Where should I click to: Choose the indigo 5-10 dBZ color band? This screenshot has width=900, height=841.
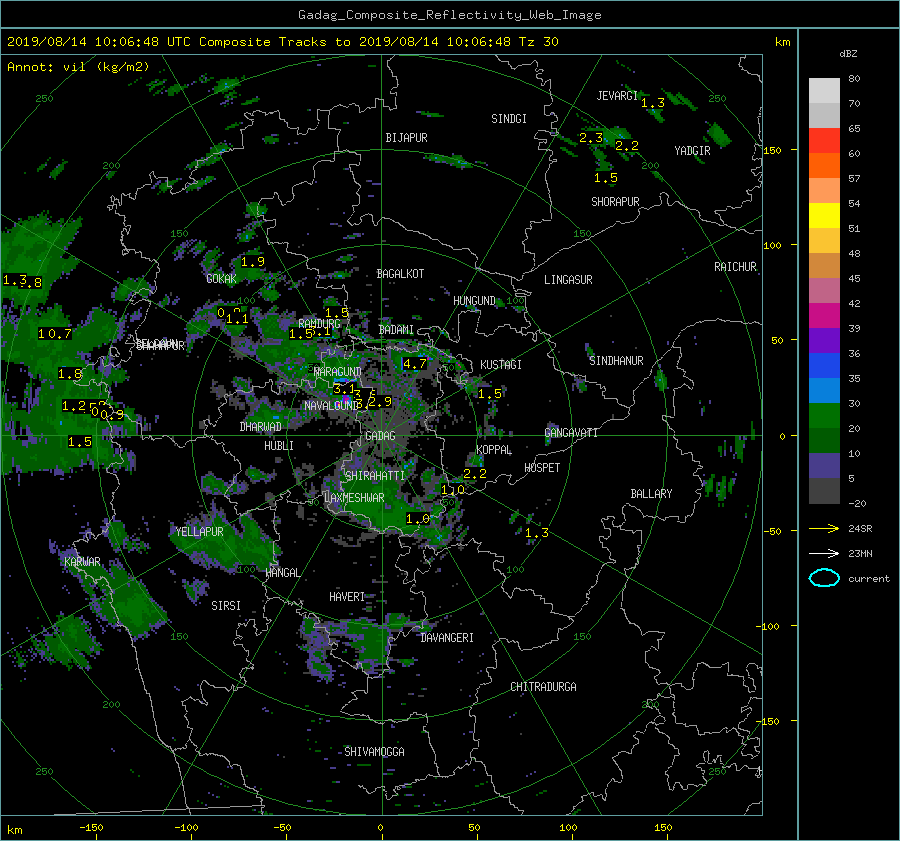coord(824,465)
